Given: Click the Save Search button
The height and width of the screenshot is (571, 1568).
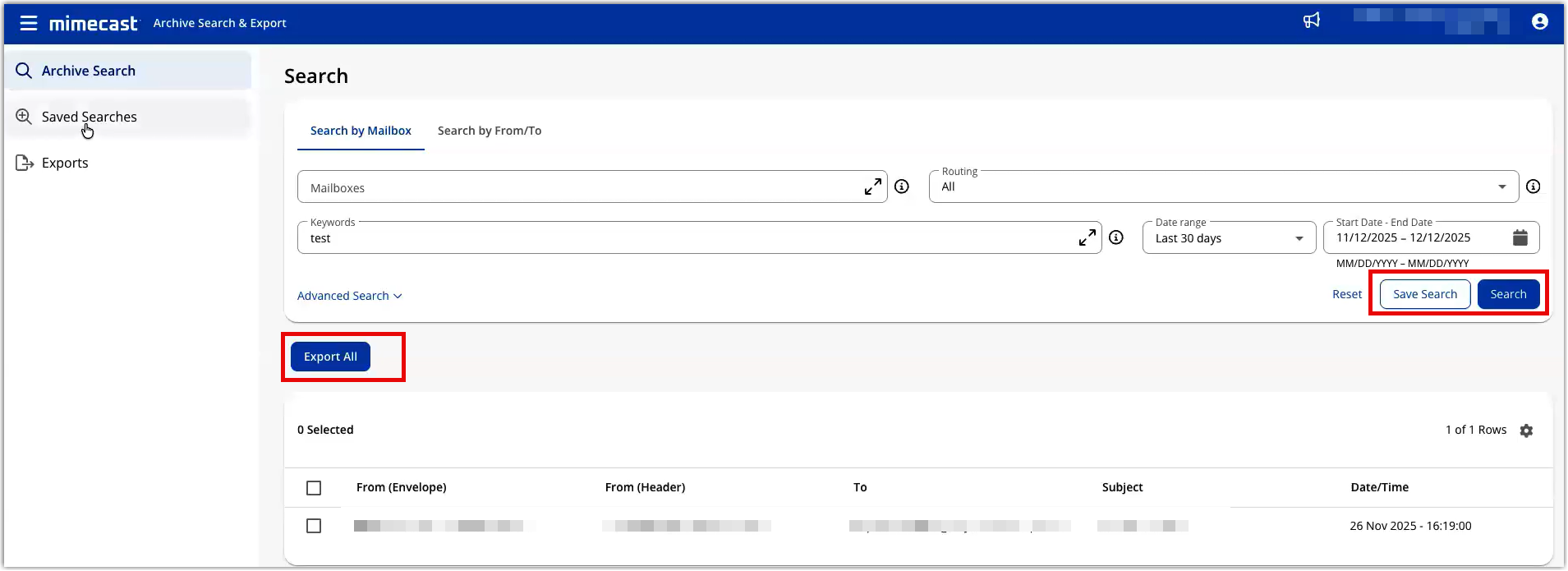Looking at the screenshot, I should pos(1424,294).
